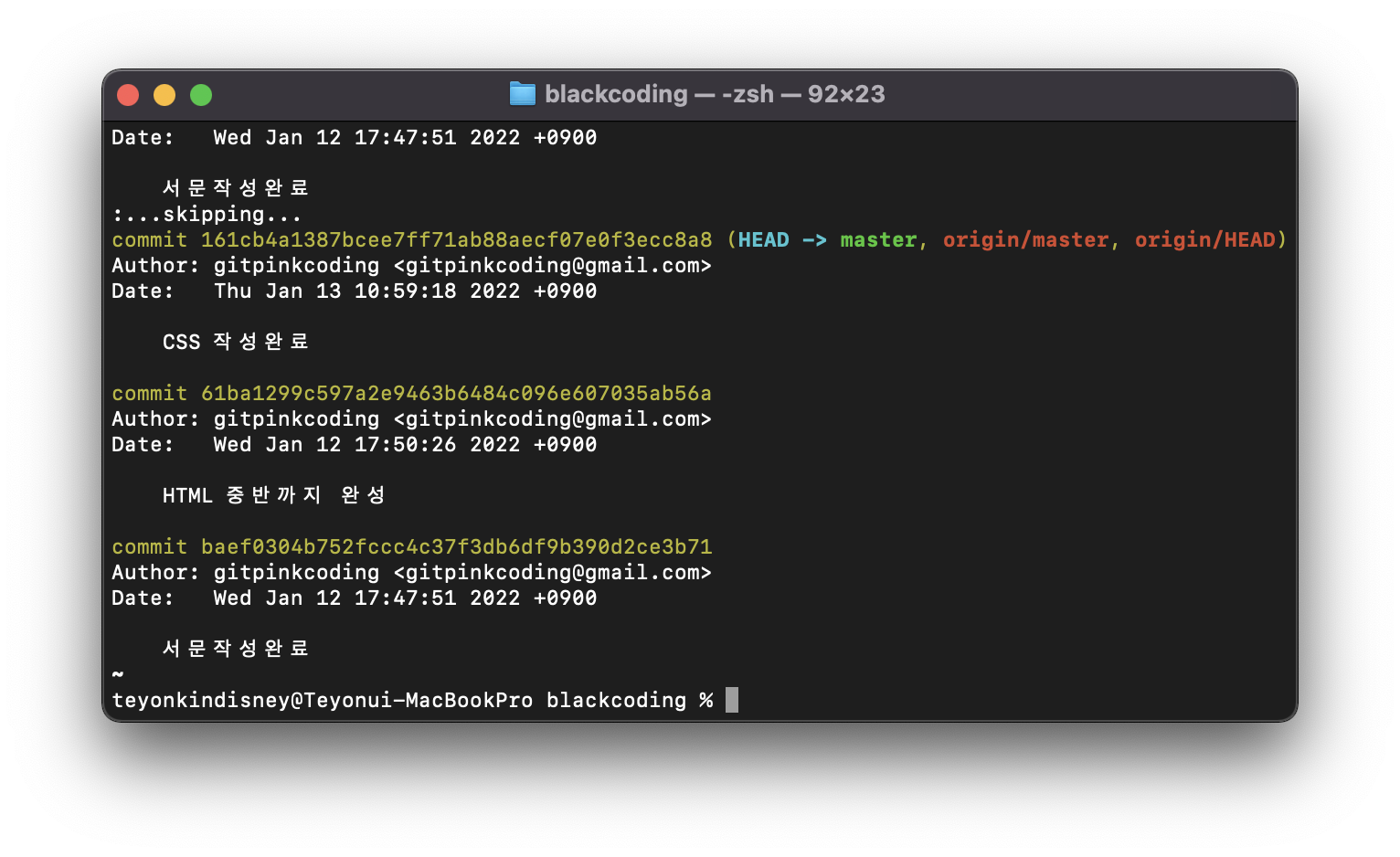Click the last Date line 'Wed Jan 12 17:47:51'
This screenshot has height=857, width=1400.
[355, 598]
